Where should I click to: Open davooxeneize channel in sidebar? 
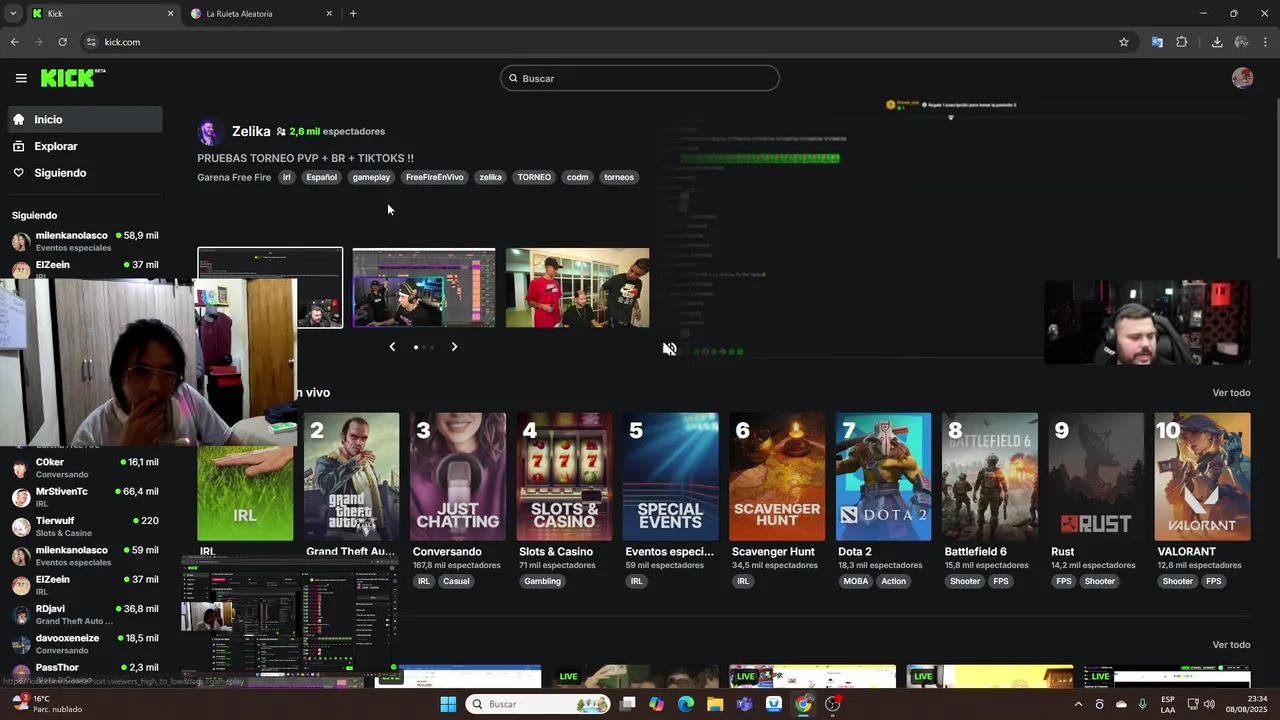[85, 643]
